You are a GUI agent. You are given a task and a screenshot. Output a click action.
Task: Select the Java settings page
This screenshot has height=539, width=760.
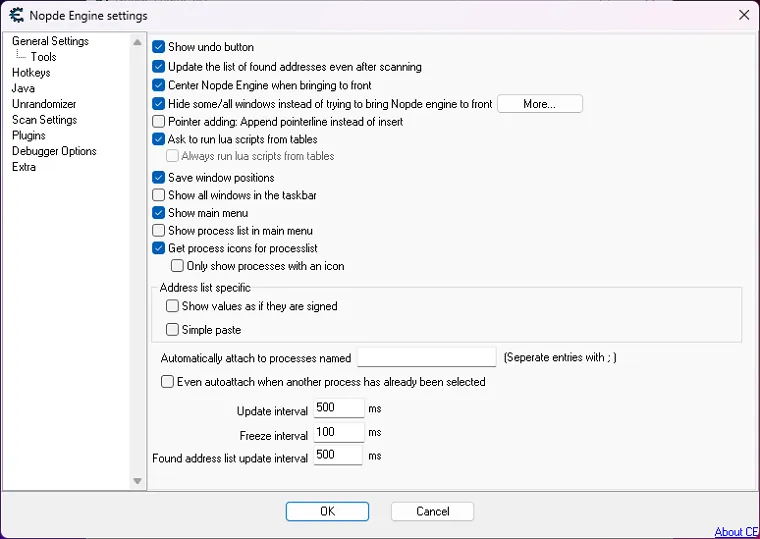23,88
